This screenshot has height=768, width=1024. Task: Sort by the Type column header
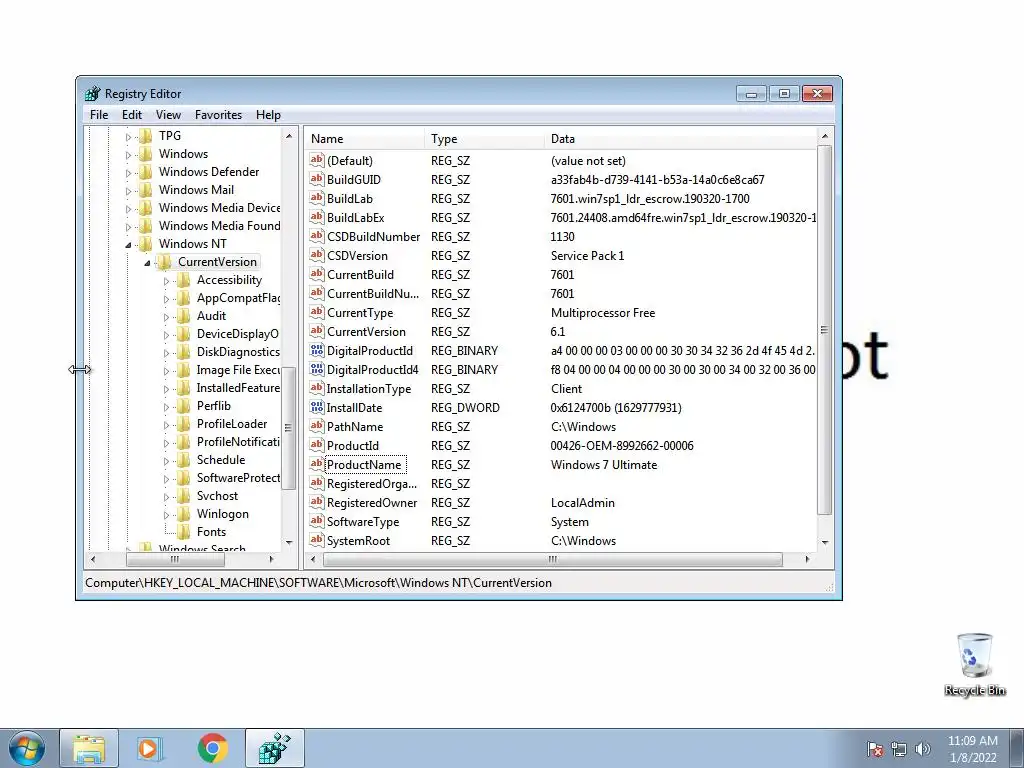pyautogui.click(x=484, y=138)
